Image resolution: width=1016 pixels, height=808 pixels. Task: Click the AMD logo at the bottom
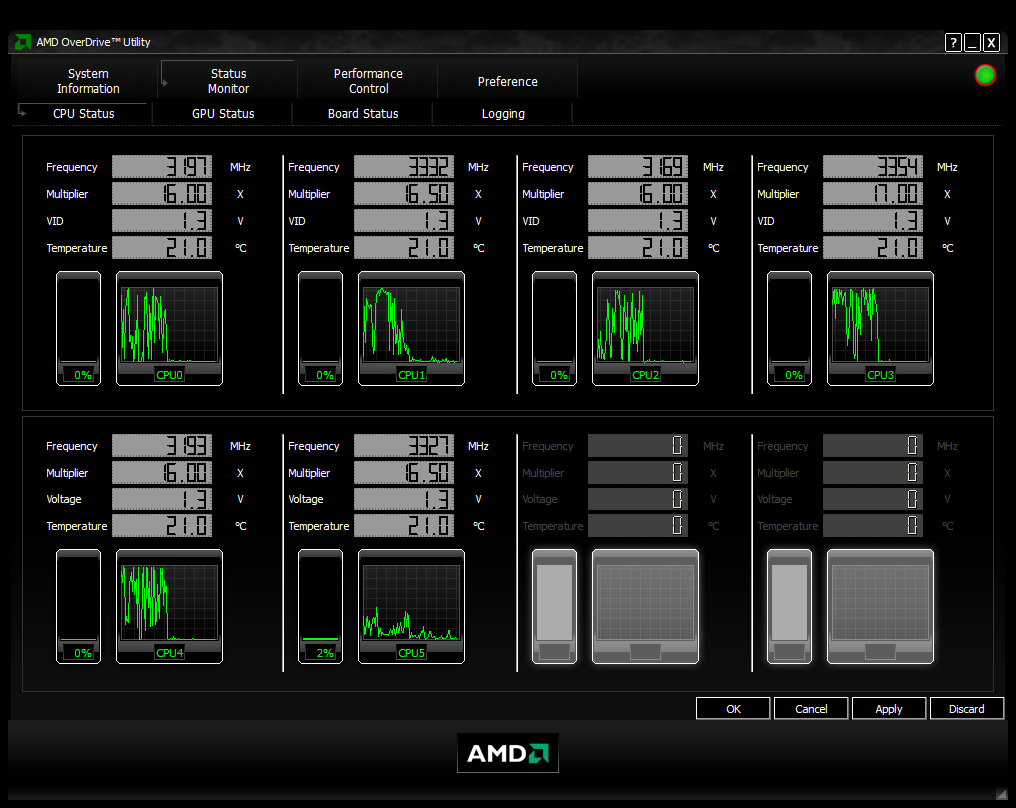point(507,753)
